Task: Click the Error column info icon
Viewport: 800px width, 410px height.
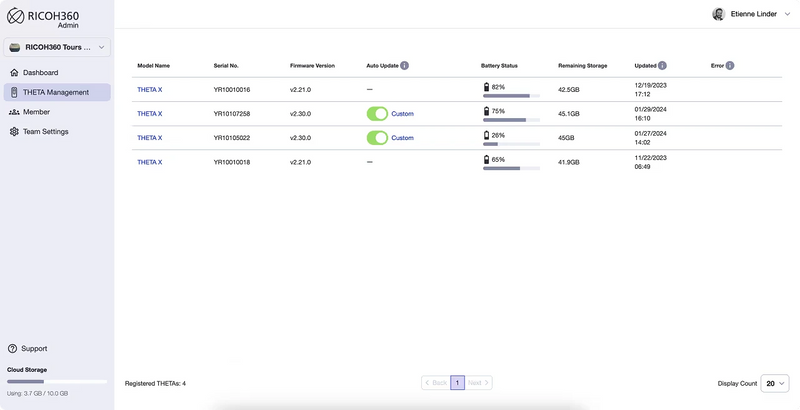Action: 730,65
